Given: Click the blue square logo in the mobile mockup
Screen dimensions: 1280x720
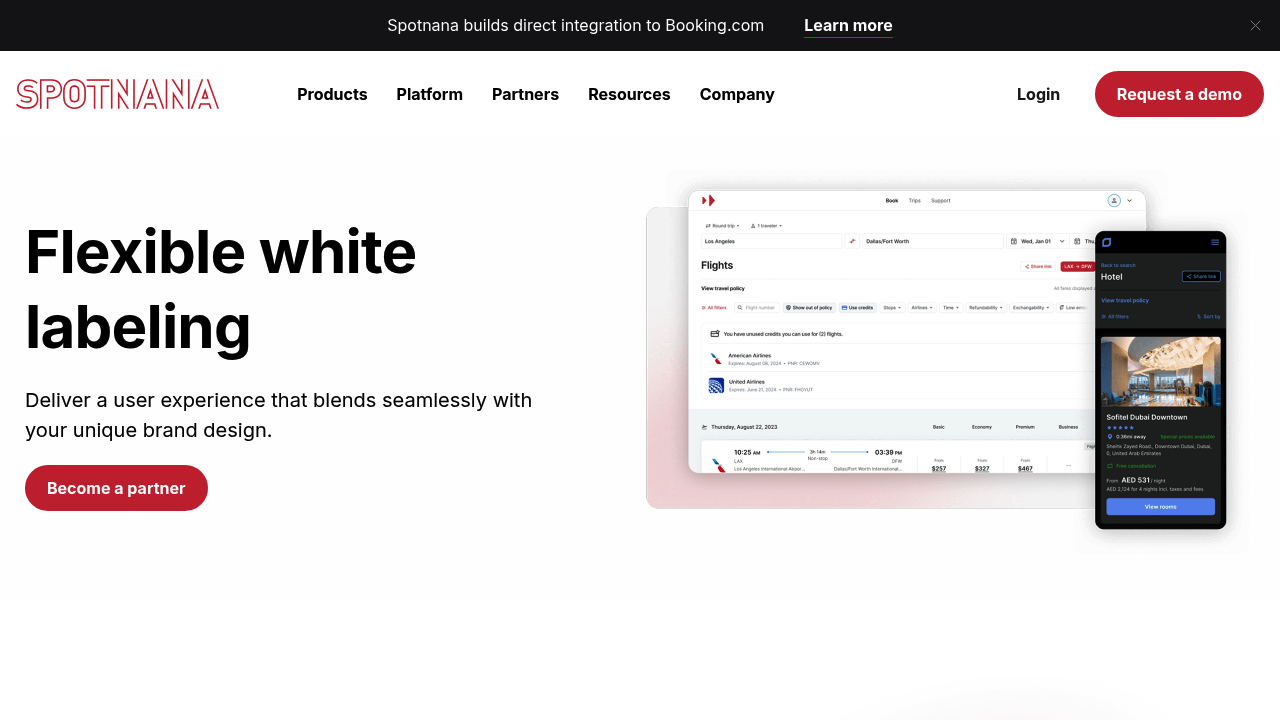Looking at the screenshot, I should [x=1107, y=242].
